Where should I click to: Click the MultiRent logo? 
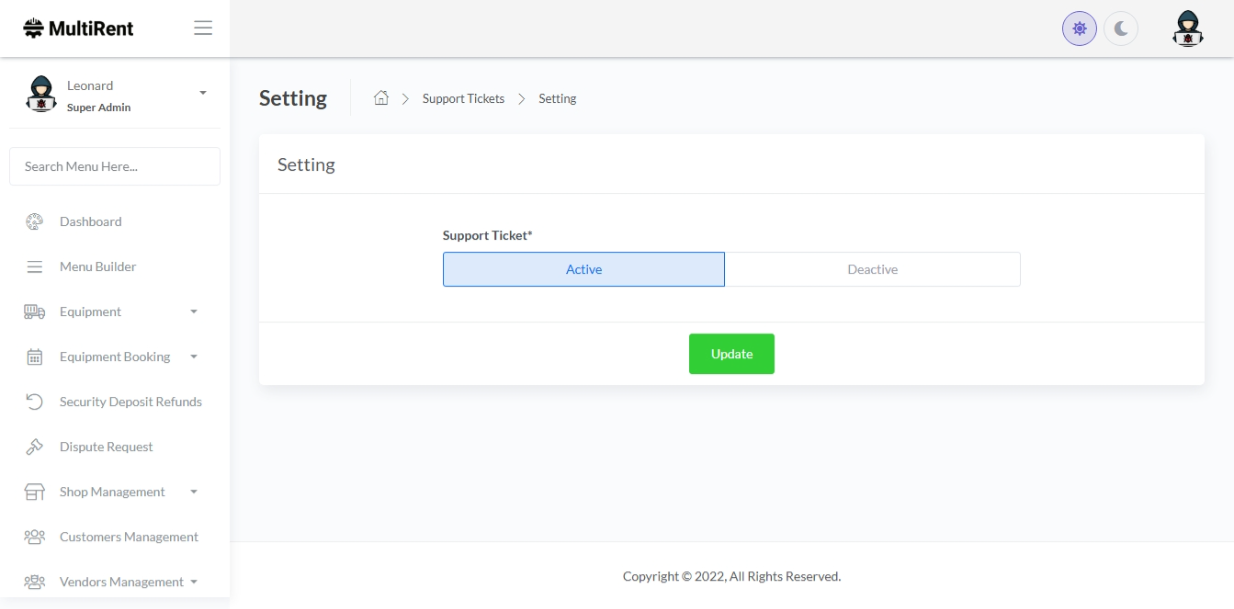coord(78,29)
